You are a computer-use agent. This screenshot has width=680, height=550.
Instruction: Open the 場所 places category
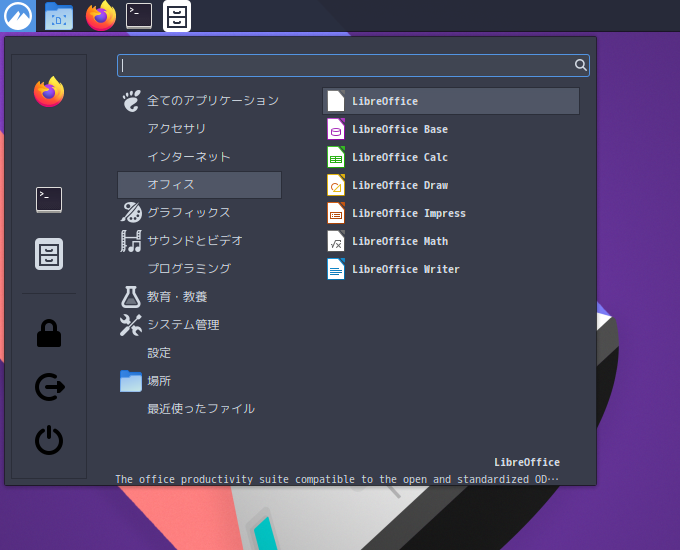[x=199, y=381]
